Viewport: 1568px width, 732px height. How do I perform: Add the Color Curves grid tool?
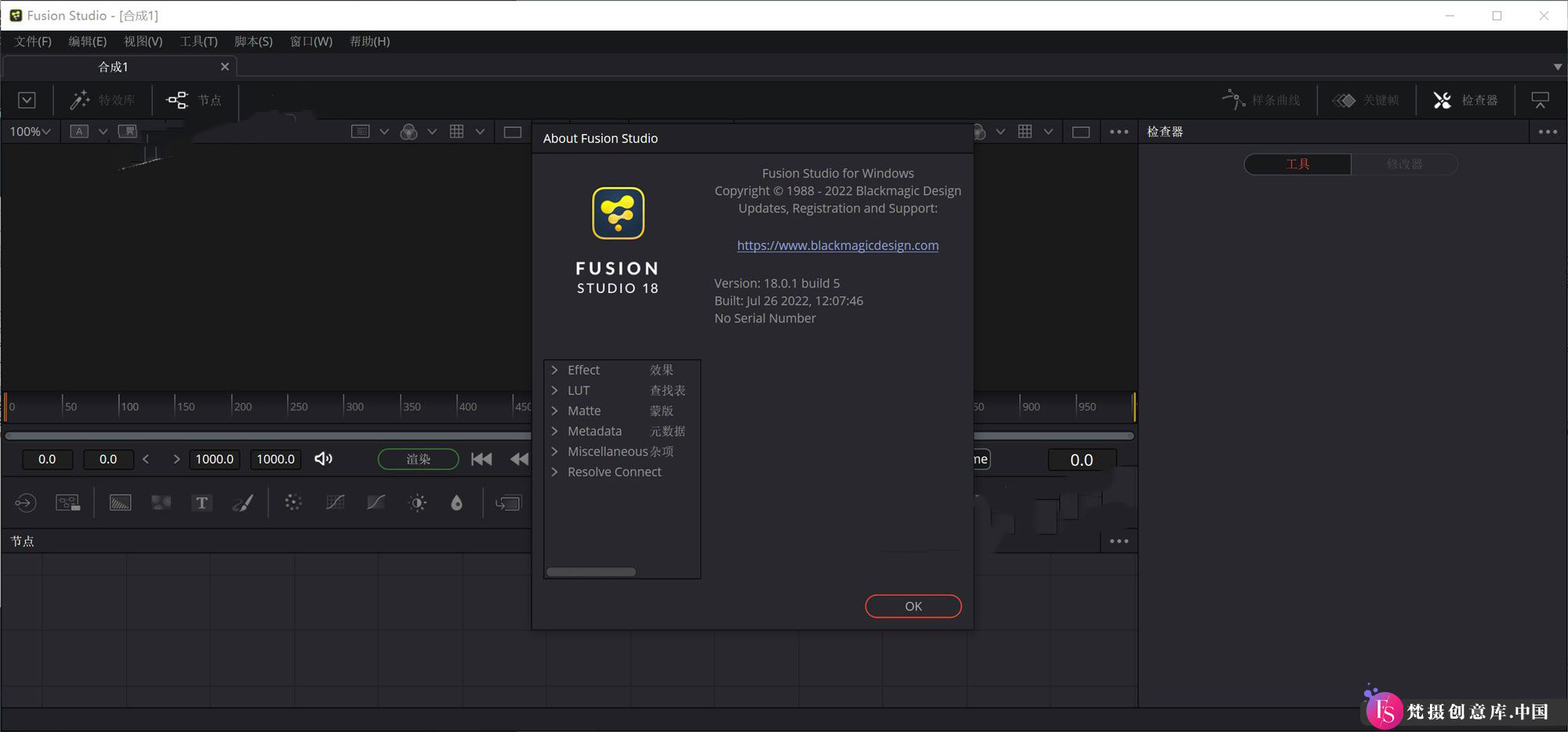click(x=335, y=502)
